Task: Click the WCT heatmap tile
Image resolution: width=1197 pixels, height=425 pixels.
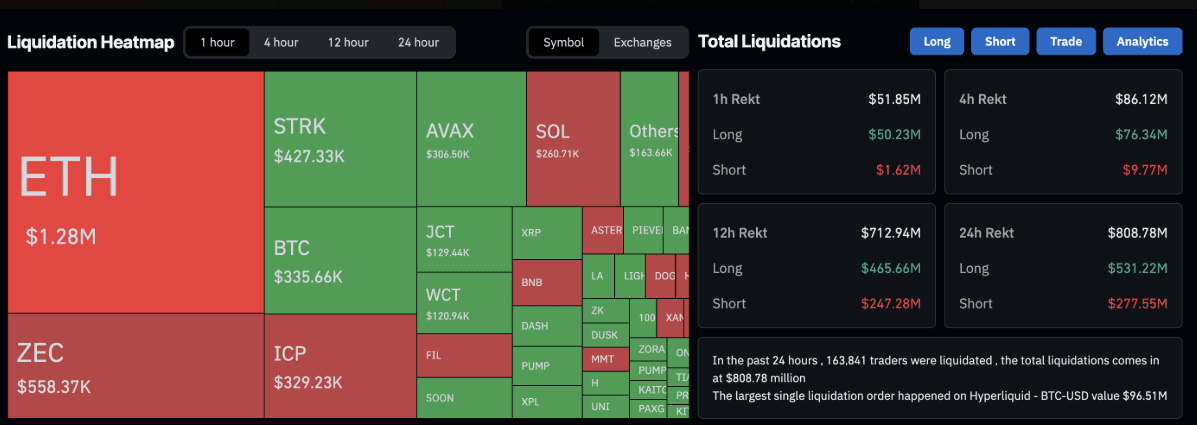Action: [x=464, y=303]
